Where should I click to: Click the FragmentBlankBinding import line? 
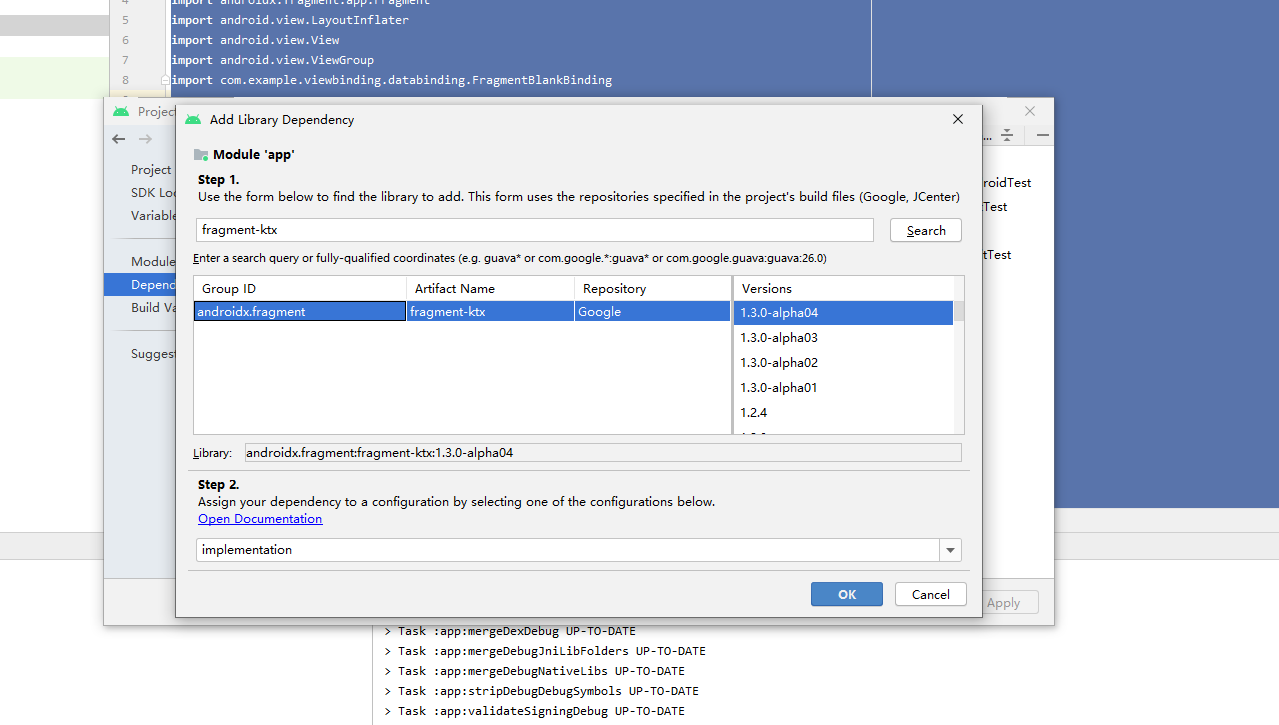click(x=391, y=80)
